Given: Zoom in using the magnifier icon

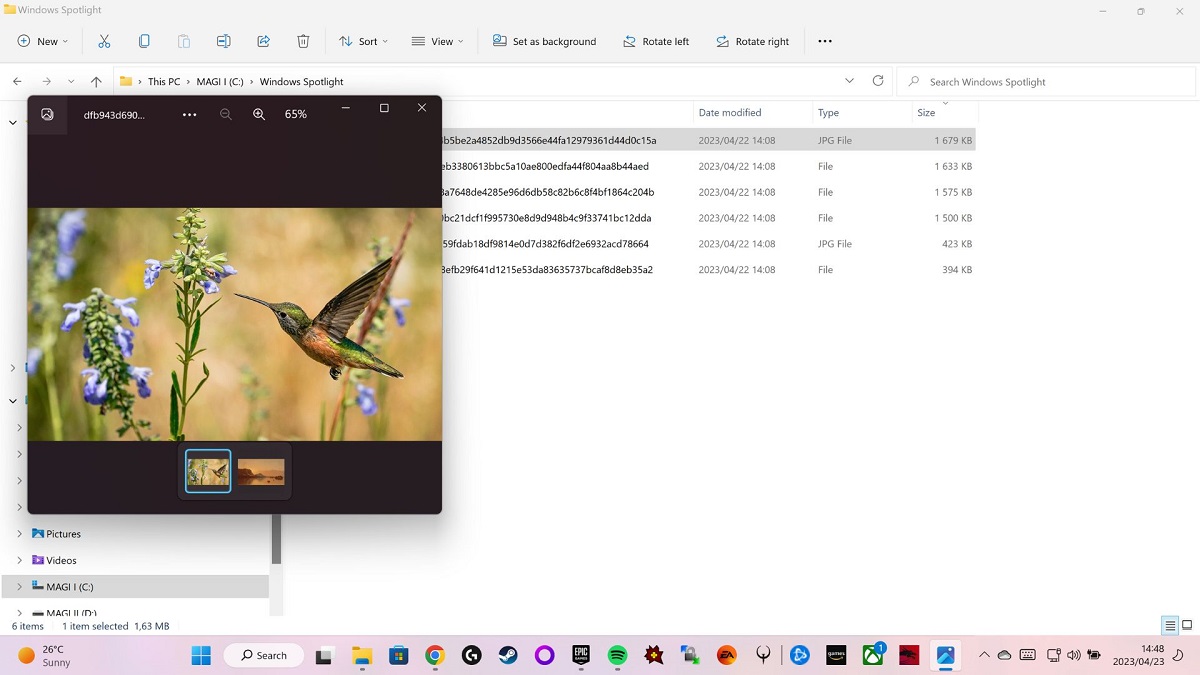Looking at the screenshot, I should pyautogui.click(x=259, y=114).
